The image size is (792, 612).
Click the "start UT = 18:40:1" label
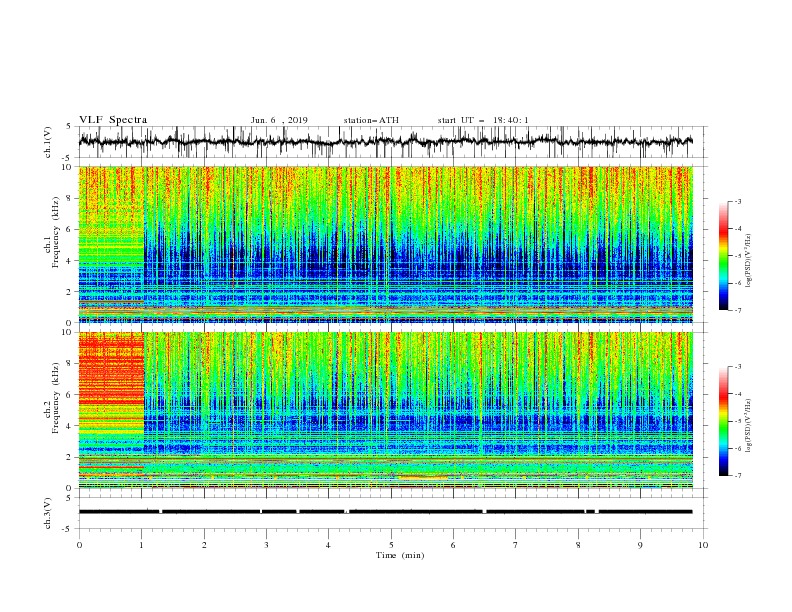tap(483, 120)
